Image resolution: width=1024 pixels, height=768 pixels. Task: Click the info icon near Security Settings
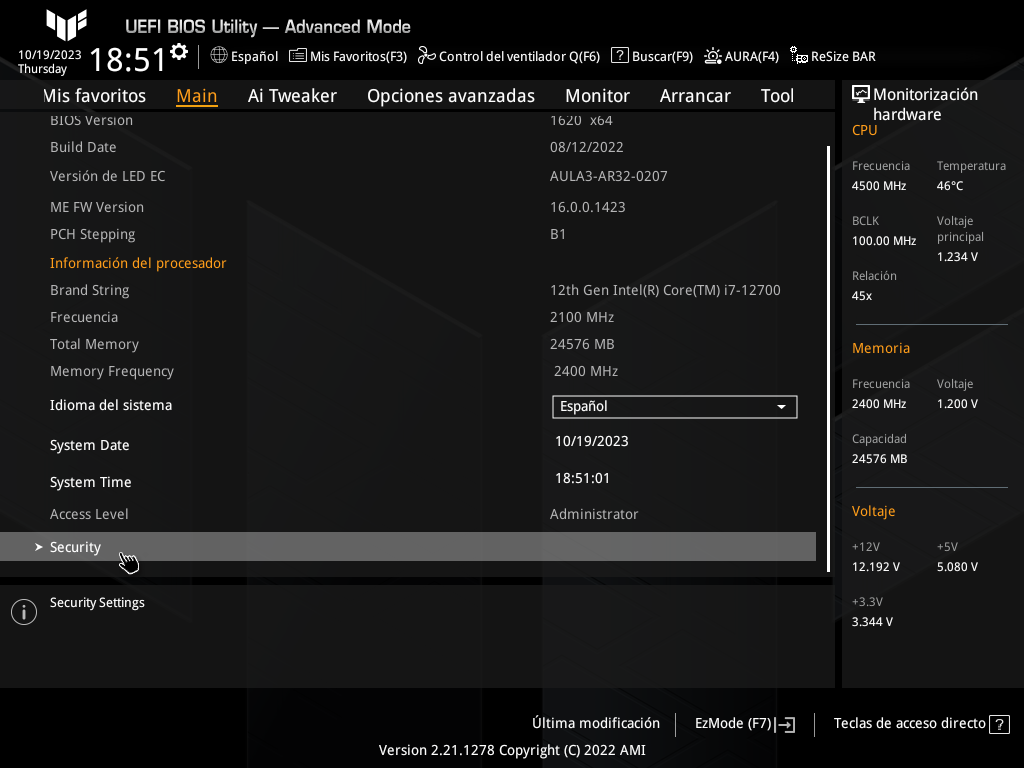pyautogui.click(x=23, y=612)
